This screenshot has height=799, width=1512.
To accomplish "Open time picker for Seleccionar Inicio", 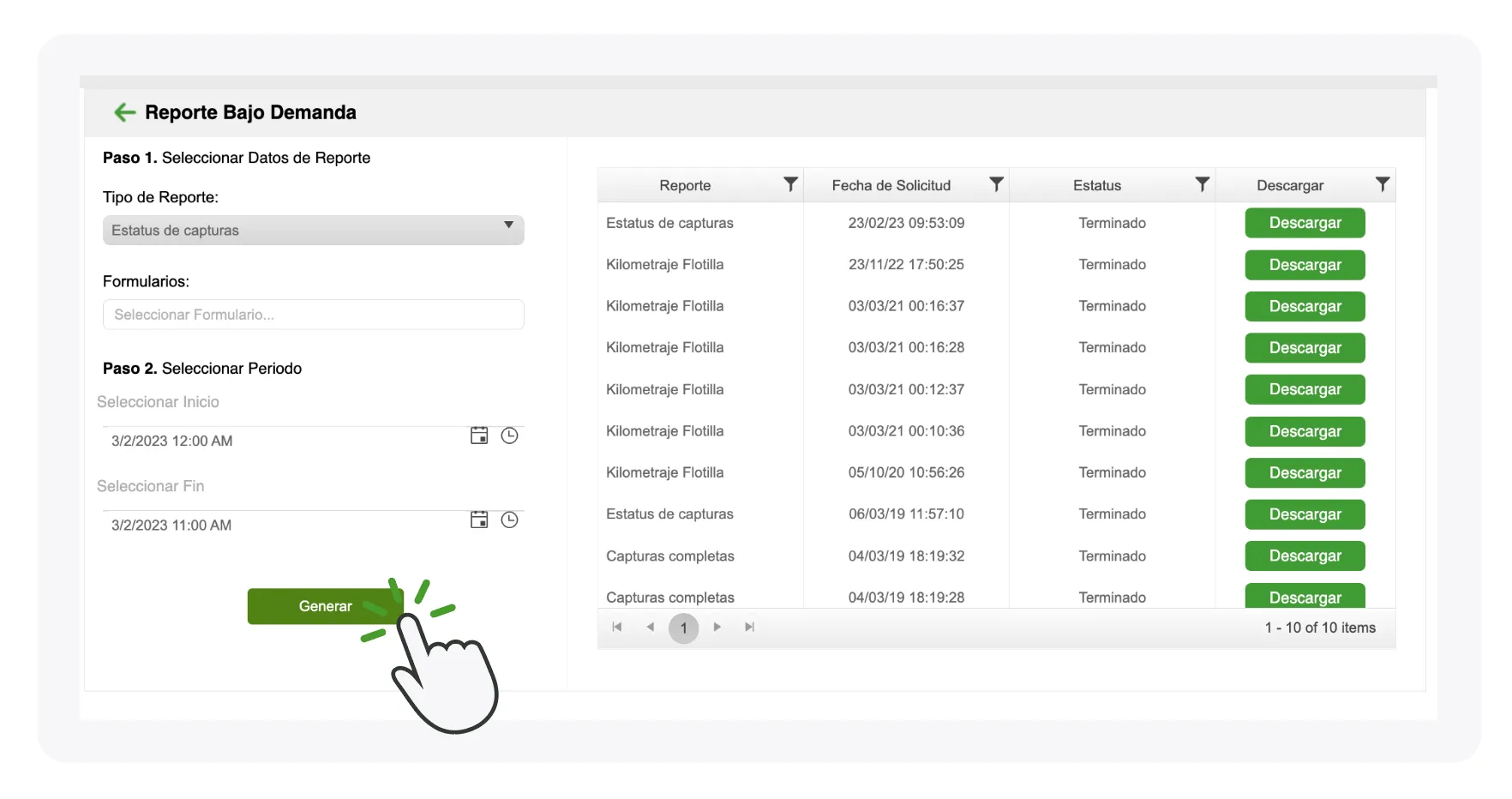I will click(509, 436).
